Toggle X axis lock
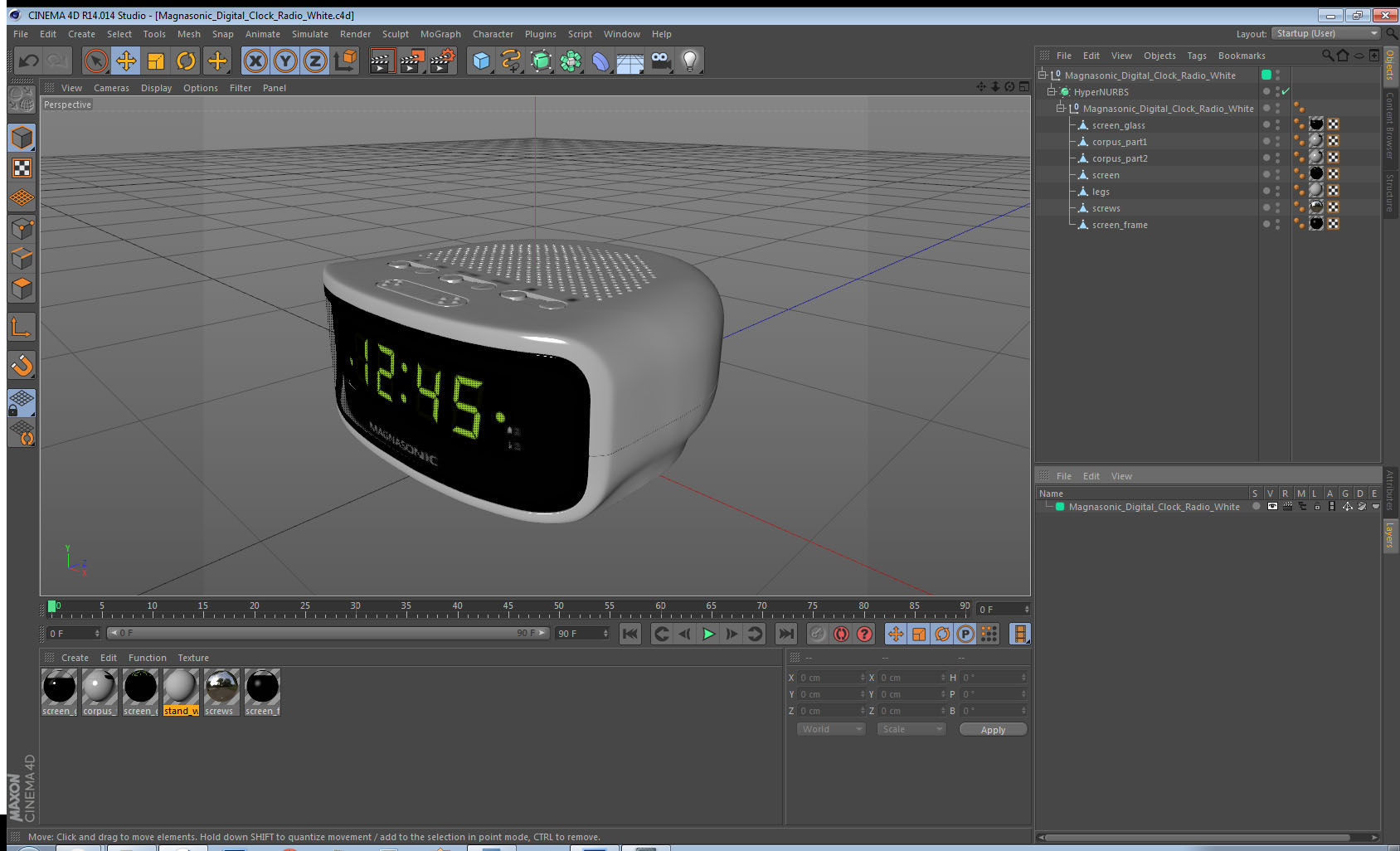Screen dimensions: 1400x851 click(255, 61)
